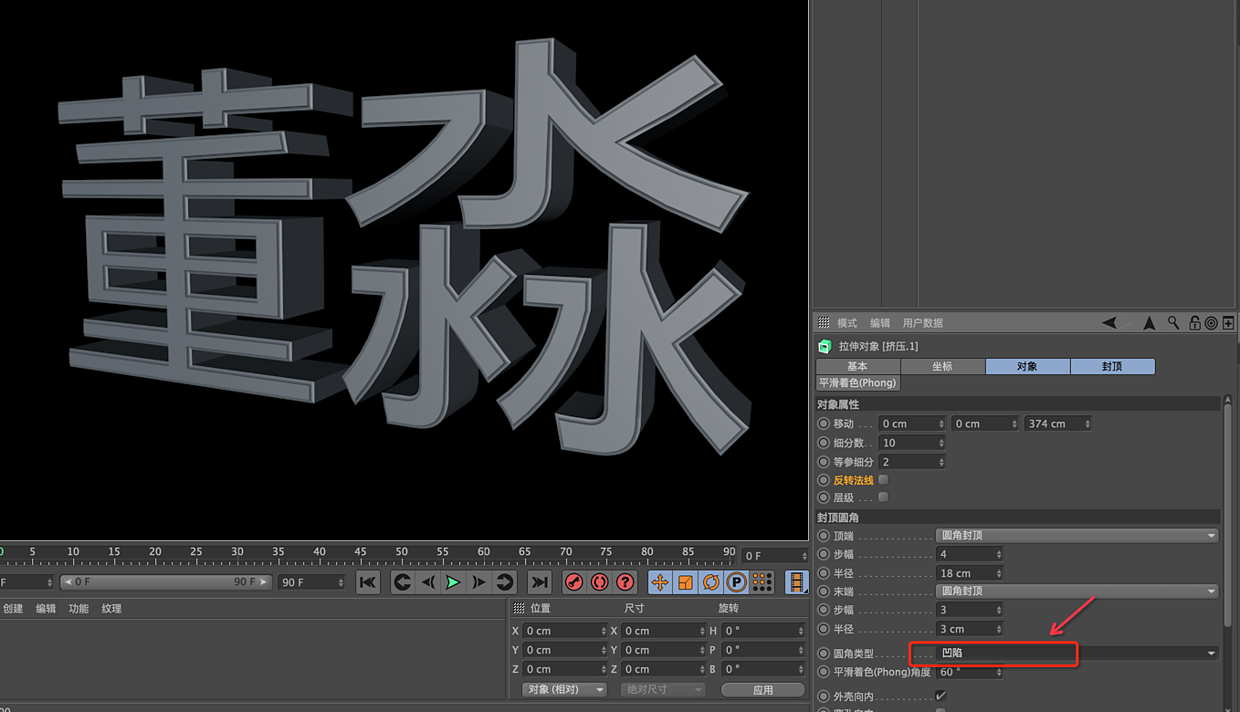The height and width of the screenshot is (712, 1240).
Task: Open material manager 编辑 menu
Action: coord(46,608)
